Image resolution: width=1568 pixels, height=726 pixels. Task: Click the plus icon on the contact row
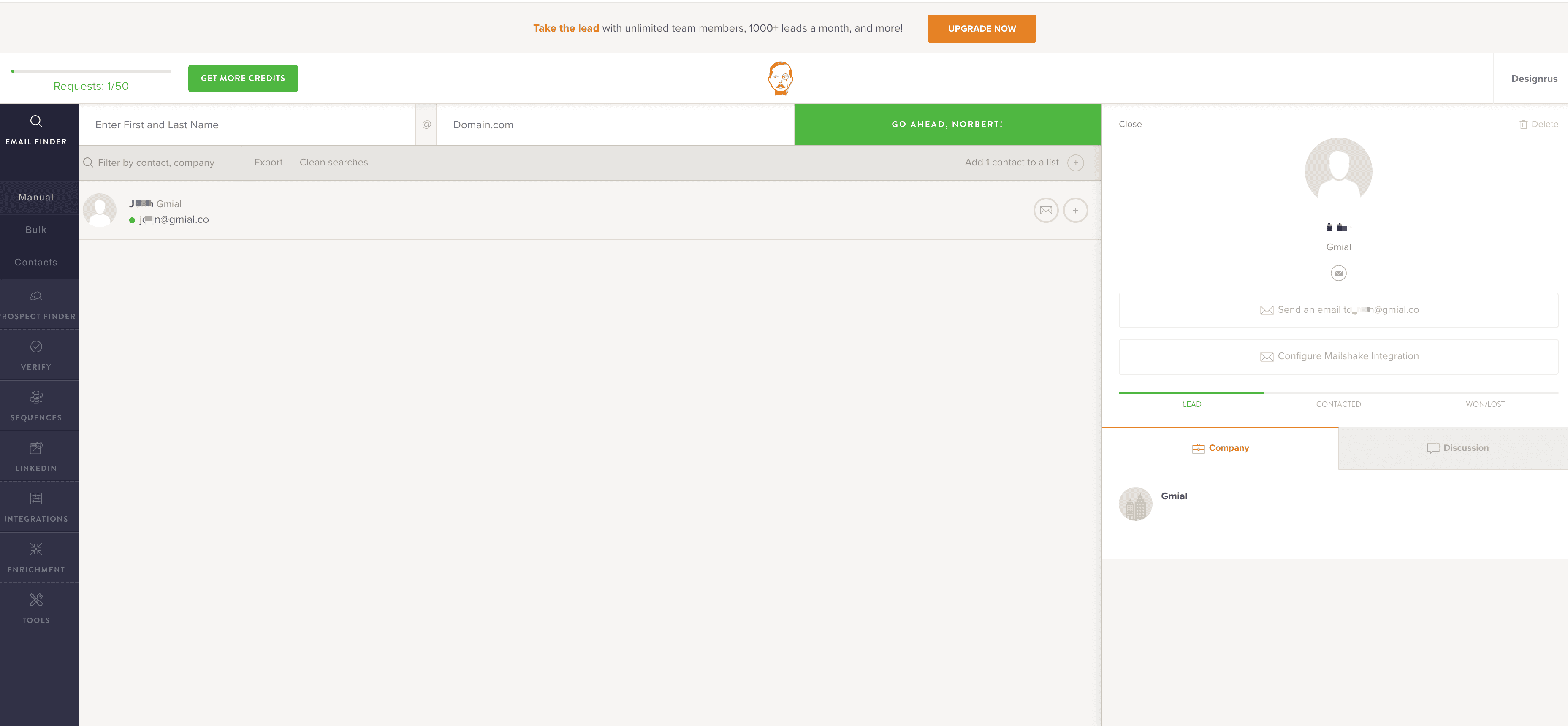[1075, 211]
